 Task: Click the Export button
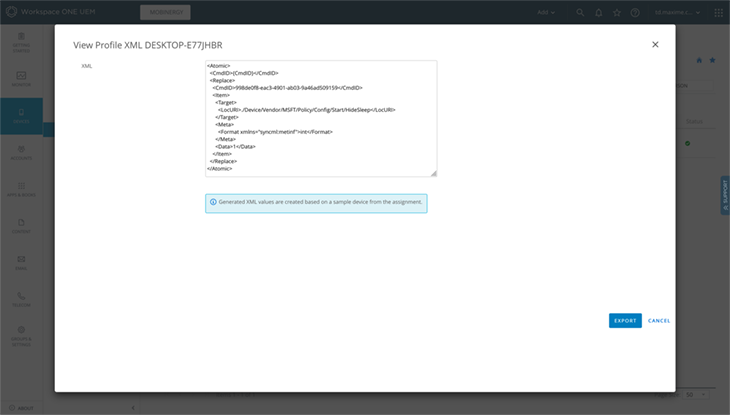click(x=625, y=321)
